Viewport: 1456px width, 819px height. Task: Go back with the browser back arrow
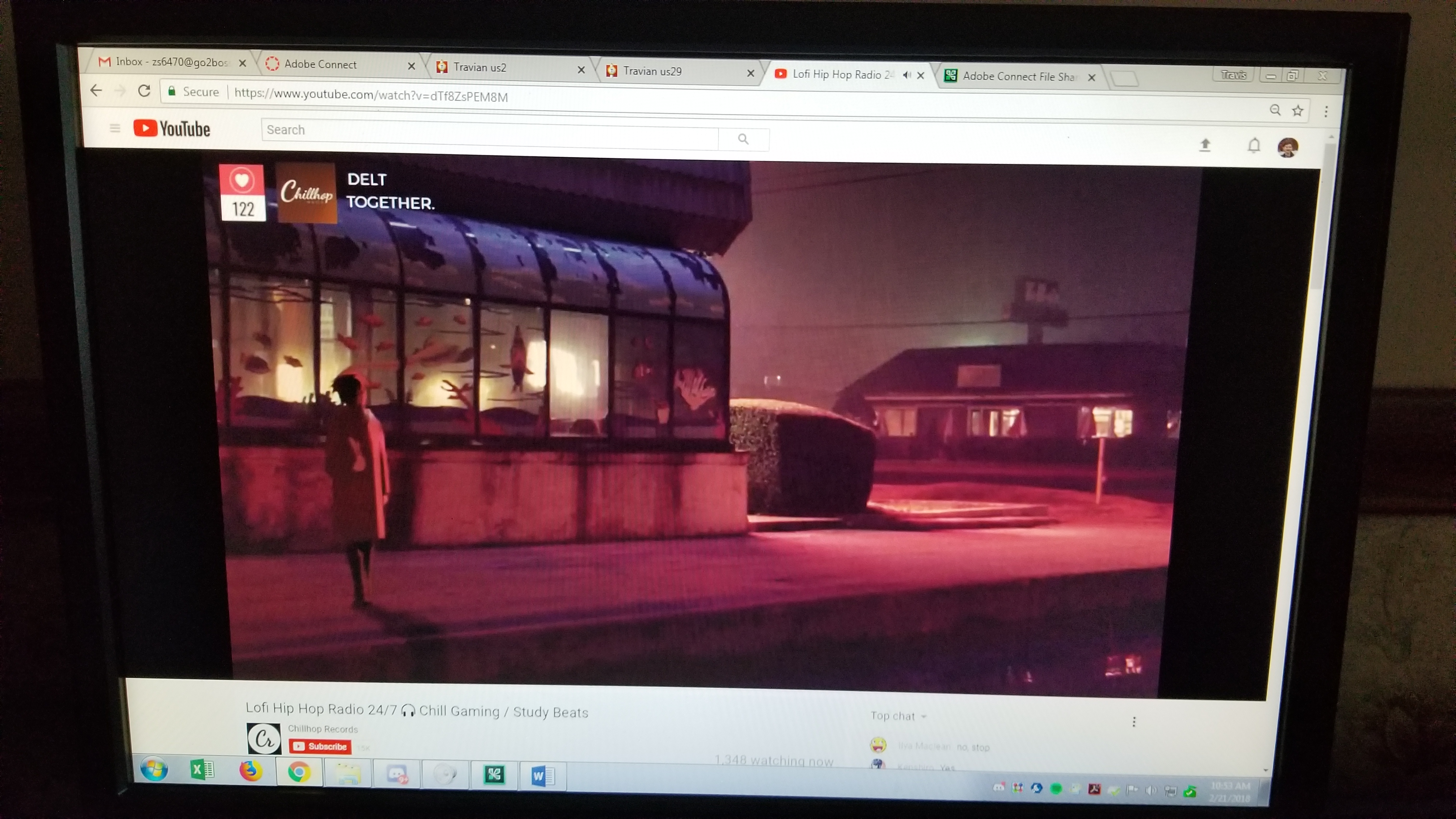(x=96, y=90)
